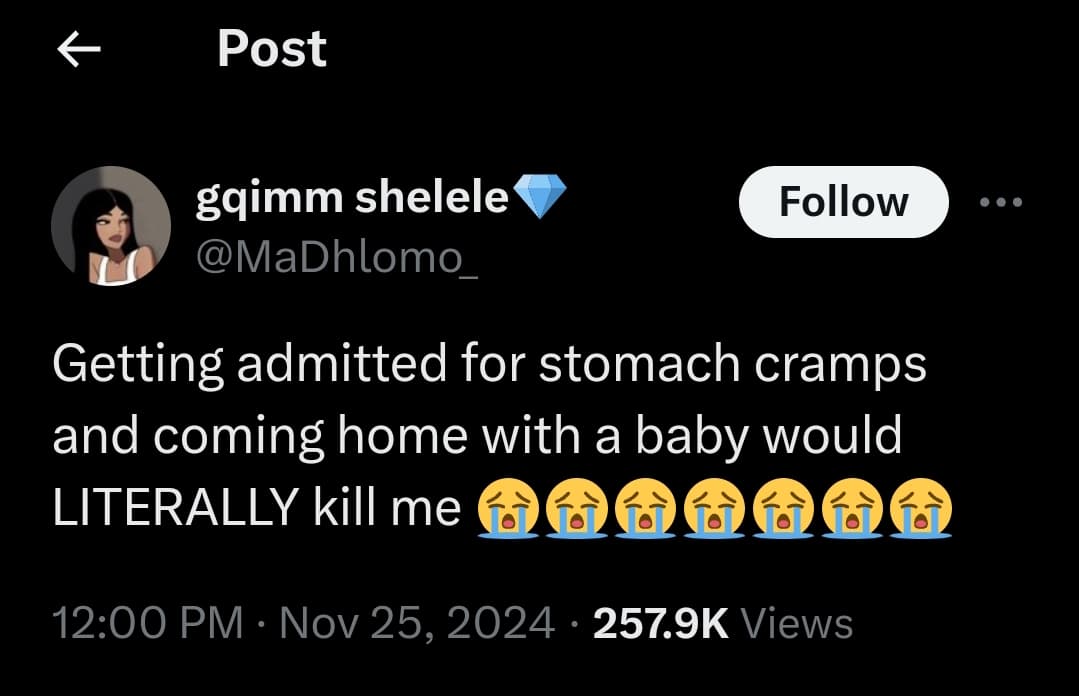Tap the 257.9K view count
This screenshot has width=1079, height=696.
tap(661, 623)
